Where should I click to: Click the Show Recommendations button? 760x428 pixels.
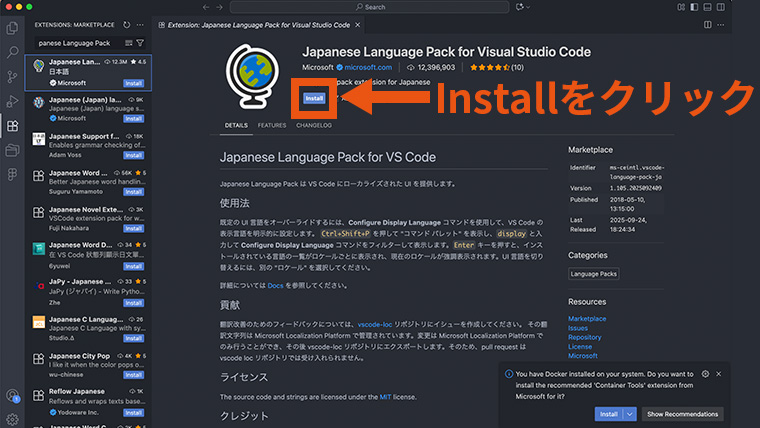coord(683,414)
